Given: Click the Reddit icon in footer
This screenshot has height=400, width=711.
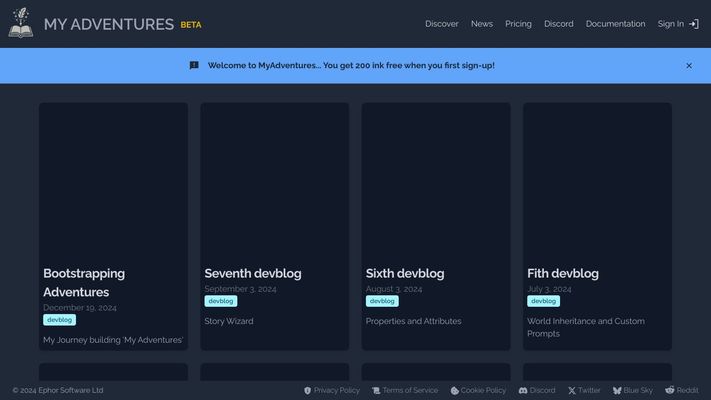Looking at the screenshot, I should pos(669,391).
